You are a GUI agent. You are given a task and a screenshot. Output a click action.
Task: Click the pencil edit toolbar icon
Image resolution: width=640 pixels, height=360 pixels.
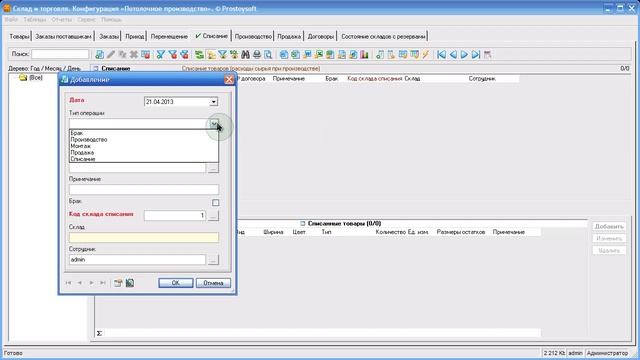111,54
